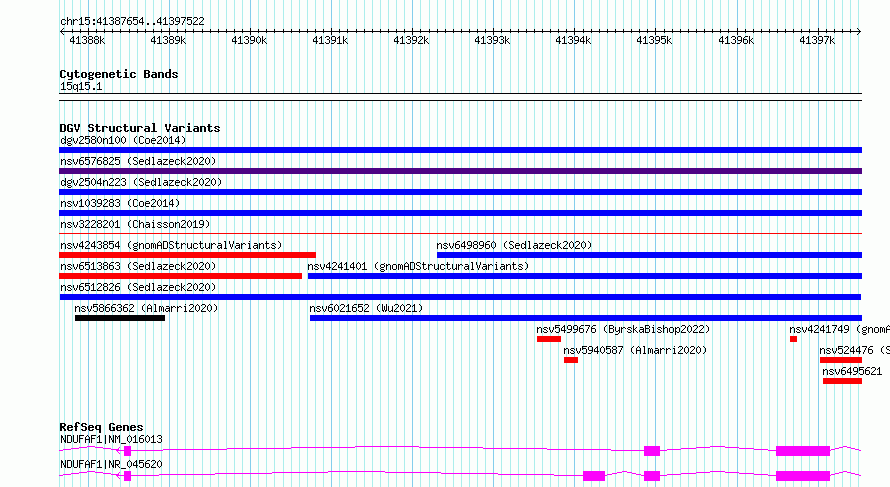Open the dgv2504n223 (Sedlazeck2020) label
This screenshot has width=890, height=487.
(x=141, y=182)
